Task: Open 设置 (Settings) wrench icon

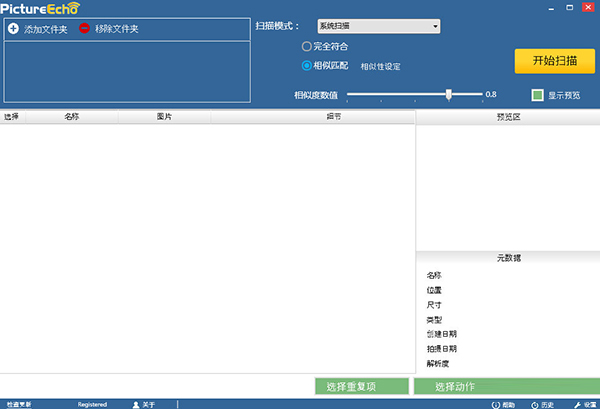Action: click(x=585, y=405)
